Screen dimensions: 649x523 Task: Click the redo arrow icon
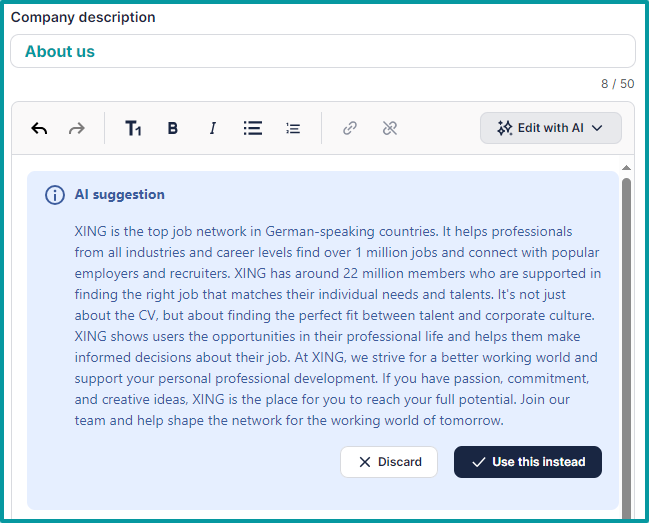76,128
